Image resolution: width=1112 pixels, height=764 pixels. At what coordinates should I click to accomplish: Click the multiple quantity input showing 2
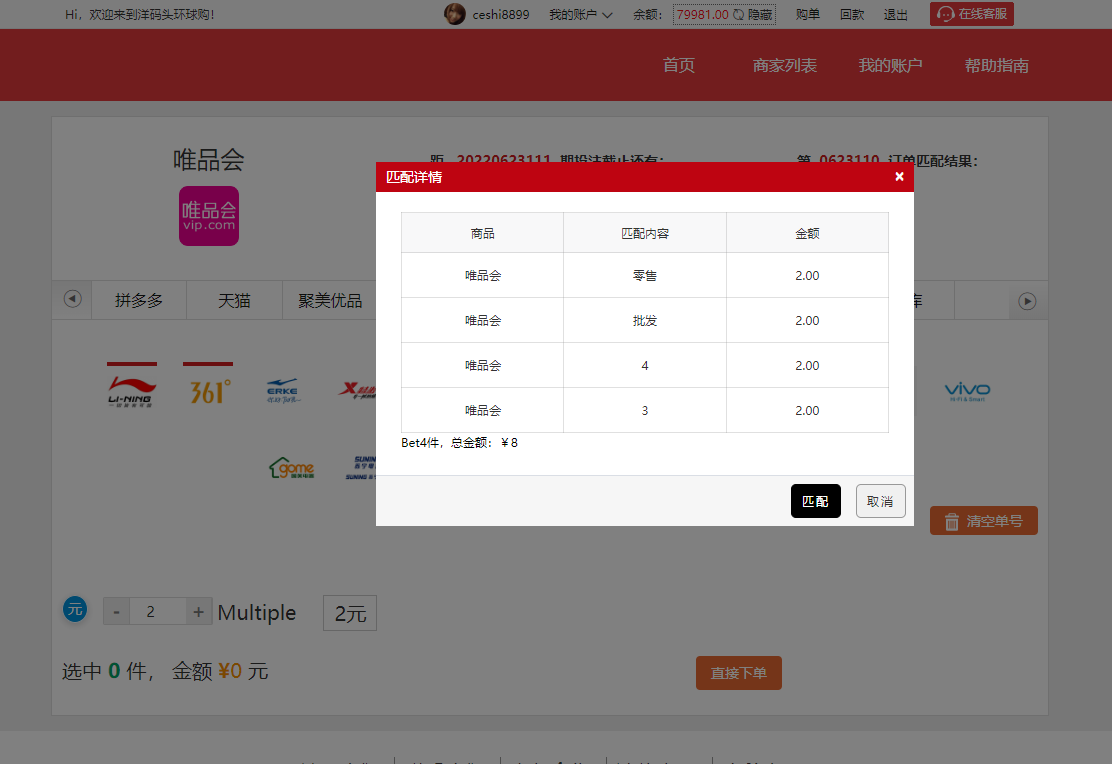157,611
